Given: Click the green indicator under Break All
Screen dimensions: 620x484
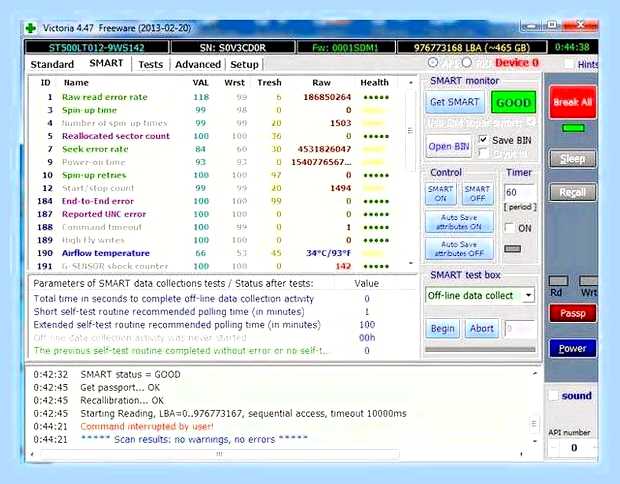Looking at the screenshot, I should pos(573,128).
